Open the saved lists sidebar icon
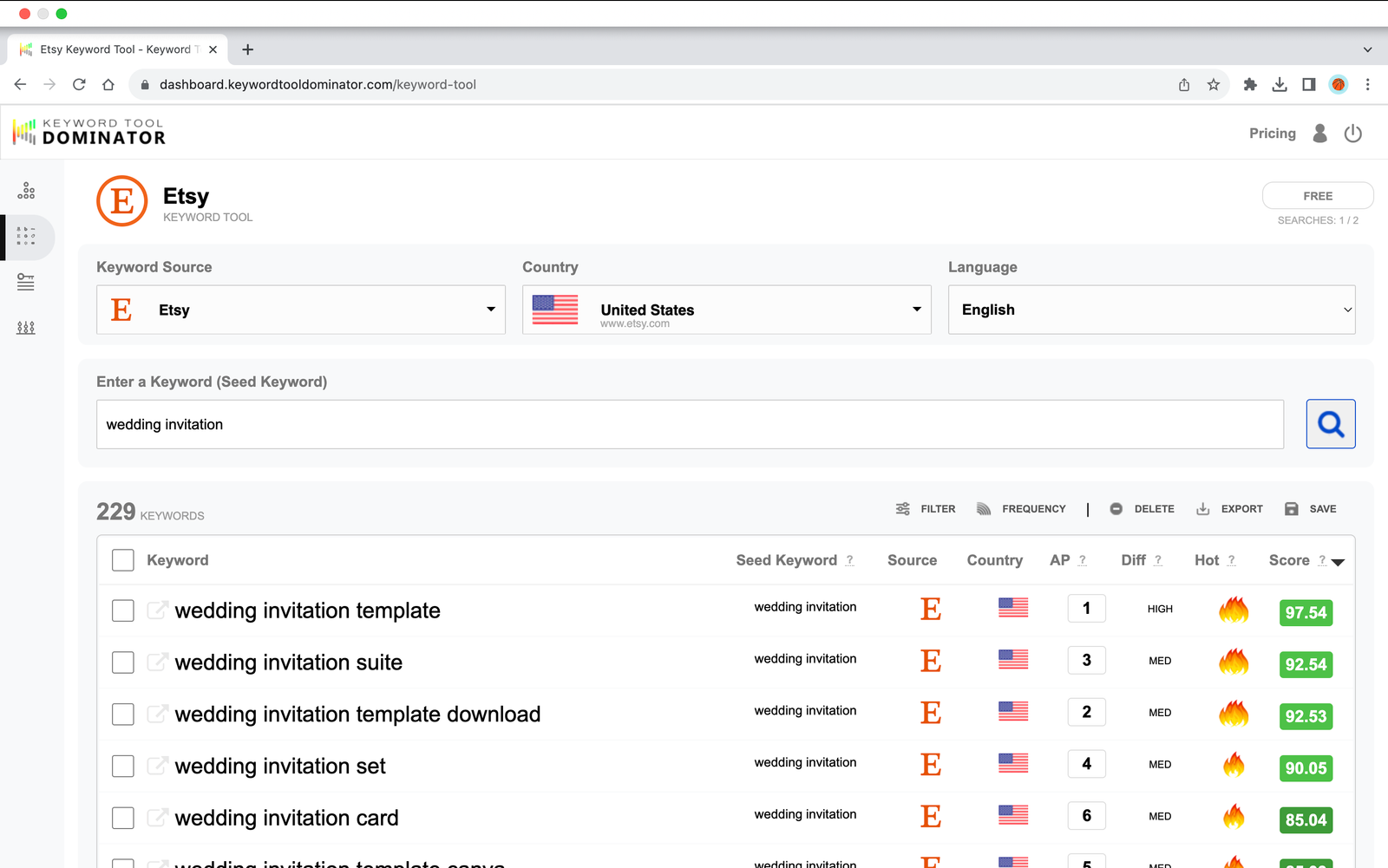 [26, 282]
